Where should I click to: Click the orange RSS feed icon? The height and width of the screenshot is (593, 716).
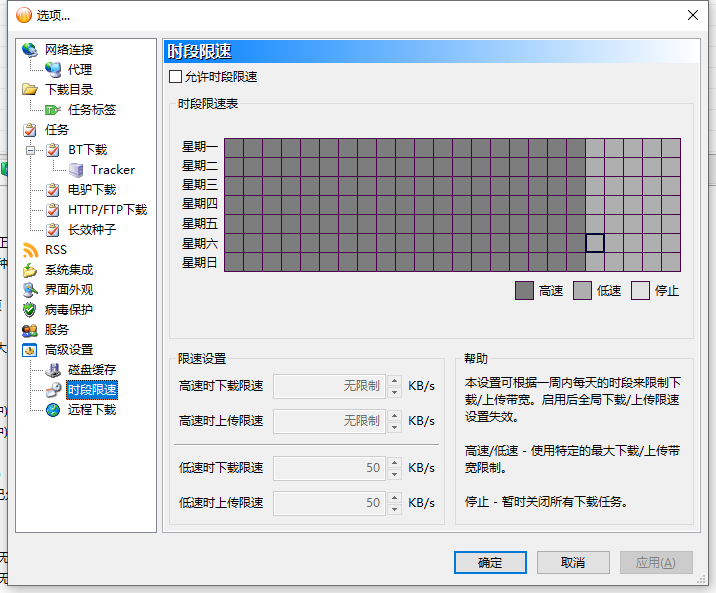[x=30, y=250]
